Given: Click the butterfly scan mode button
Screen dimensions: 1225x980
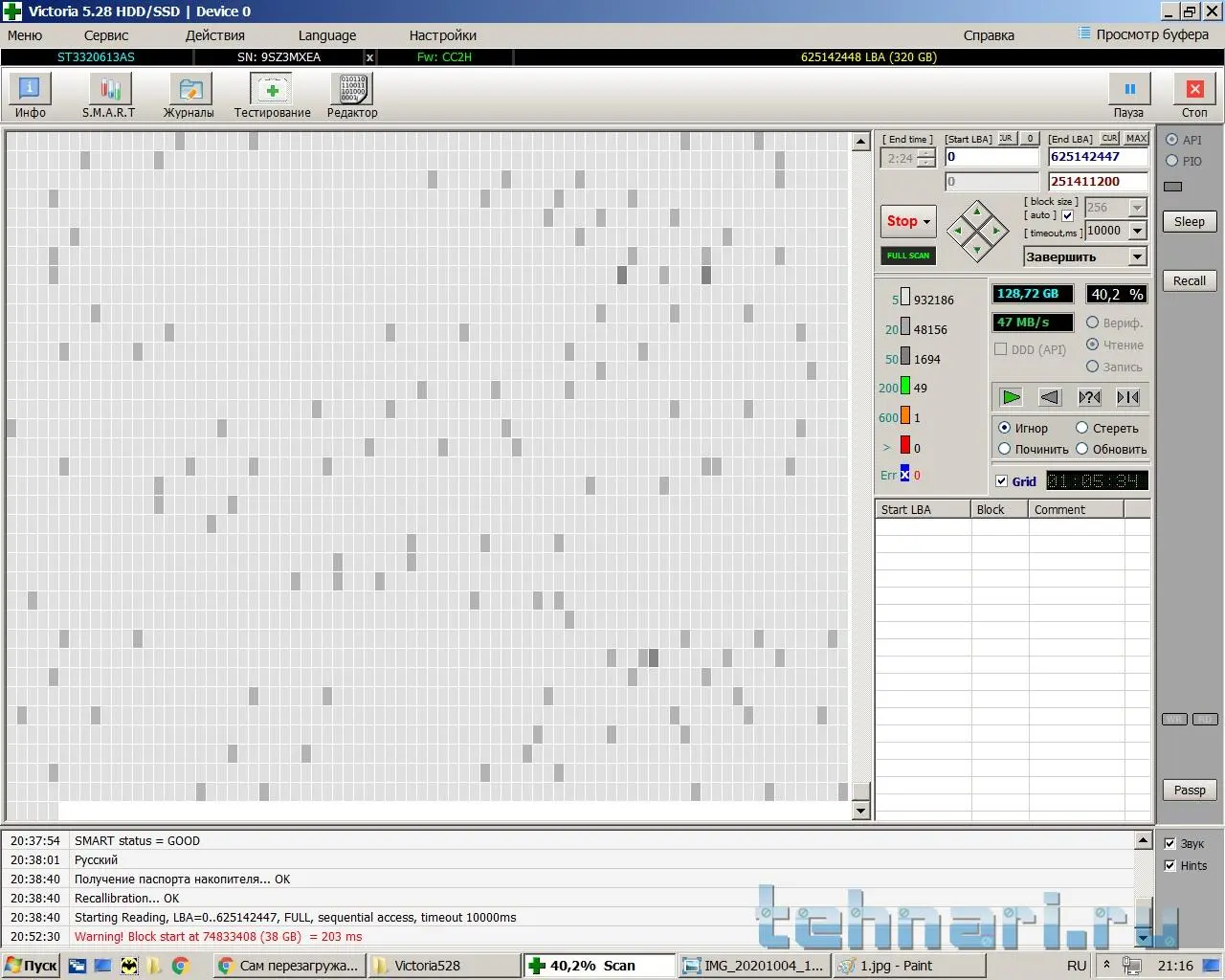Looking at the screenshot, I should click(x=1128, y=397).
